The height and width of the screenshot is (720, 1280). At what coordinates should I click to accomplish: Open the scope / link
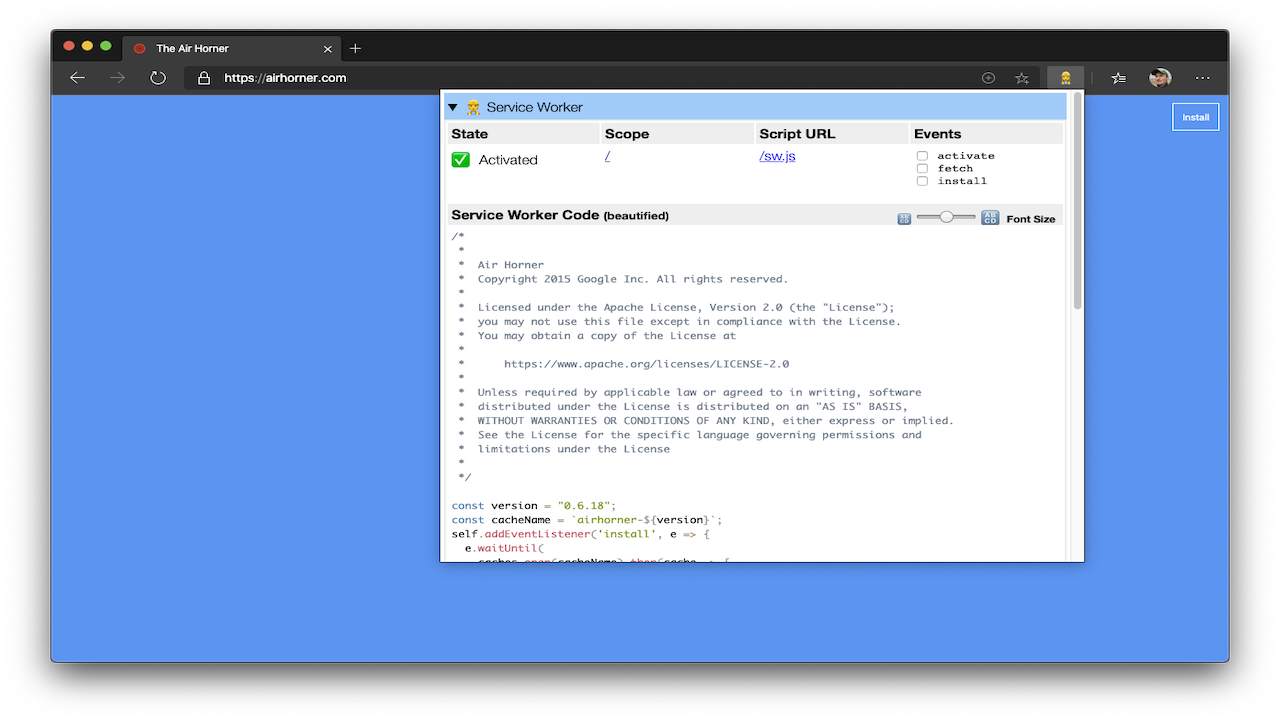[607, 156]
